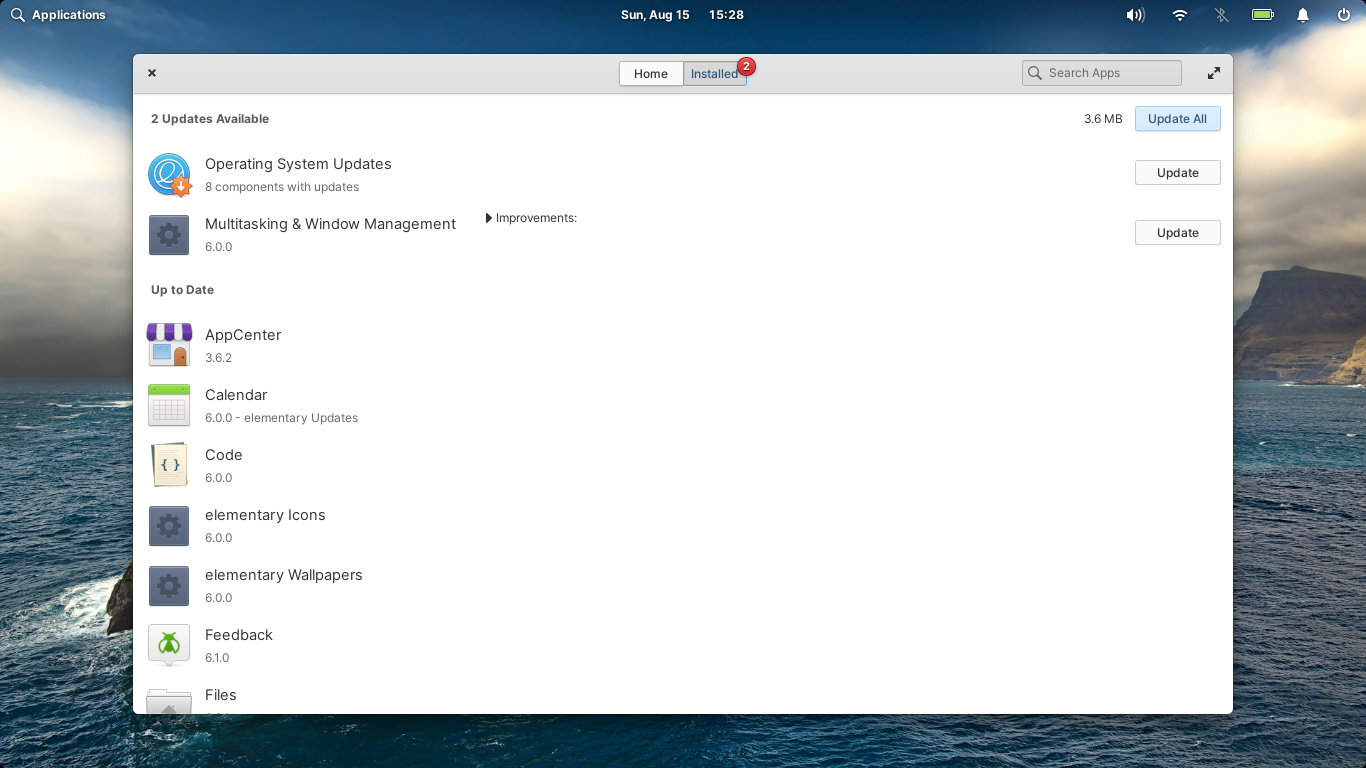Update Multitasking & Window Management
This screenshot has height=768, width=1366.
coord(1178,233)
